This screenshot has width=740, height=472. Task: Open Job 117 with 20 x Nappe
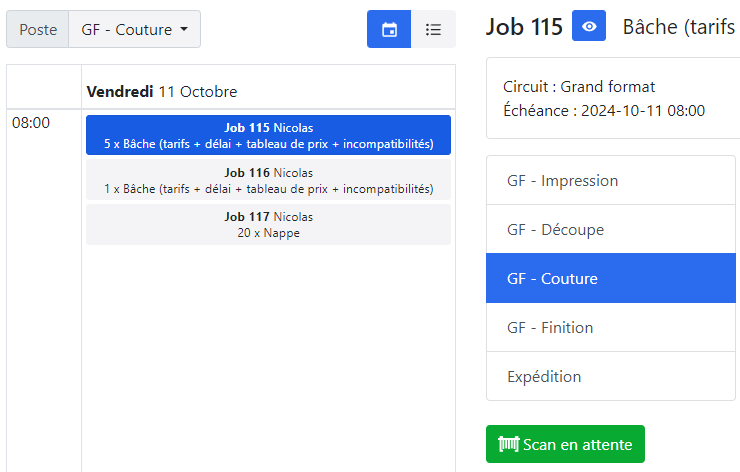coord(268,225)
